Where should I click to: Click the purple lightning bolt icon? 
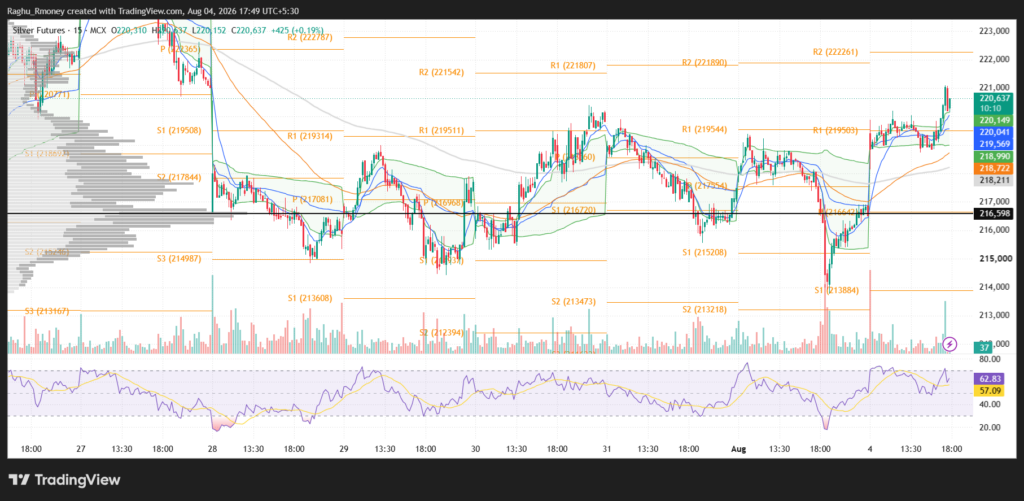coord(951,343)
